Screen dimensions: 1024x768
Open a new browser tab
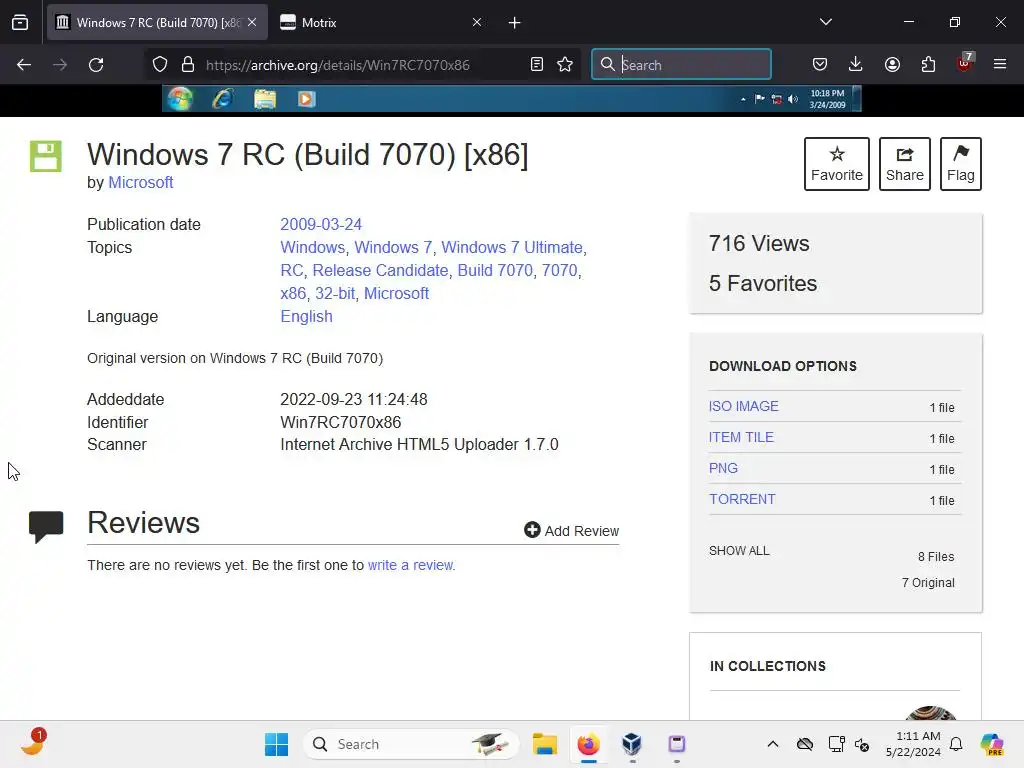click(515, 23)
